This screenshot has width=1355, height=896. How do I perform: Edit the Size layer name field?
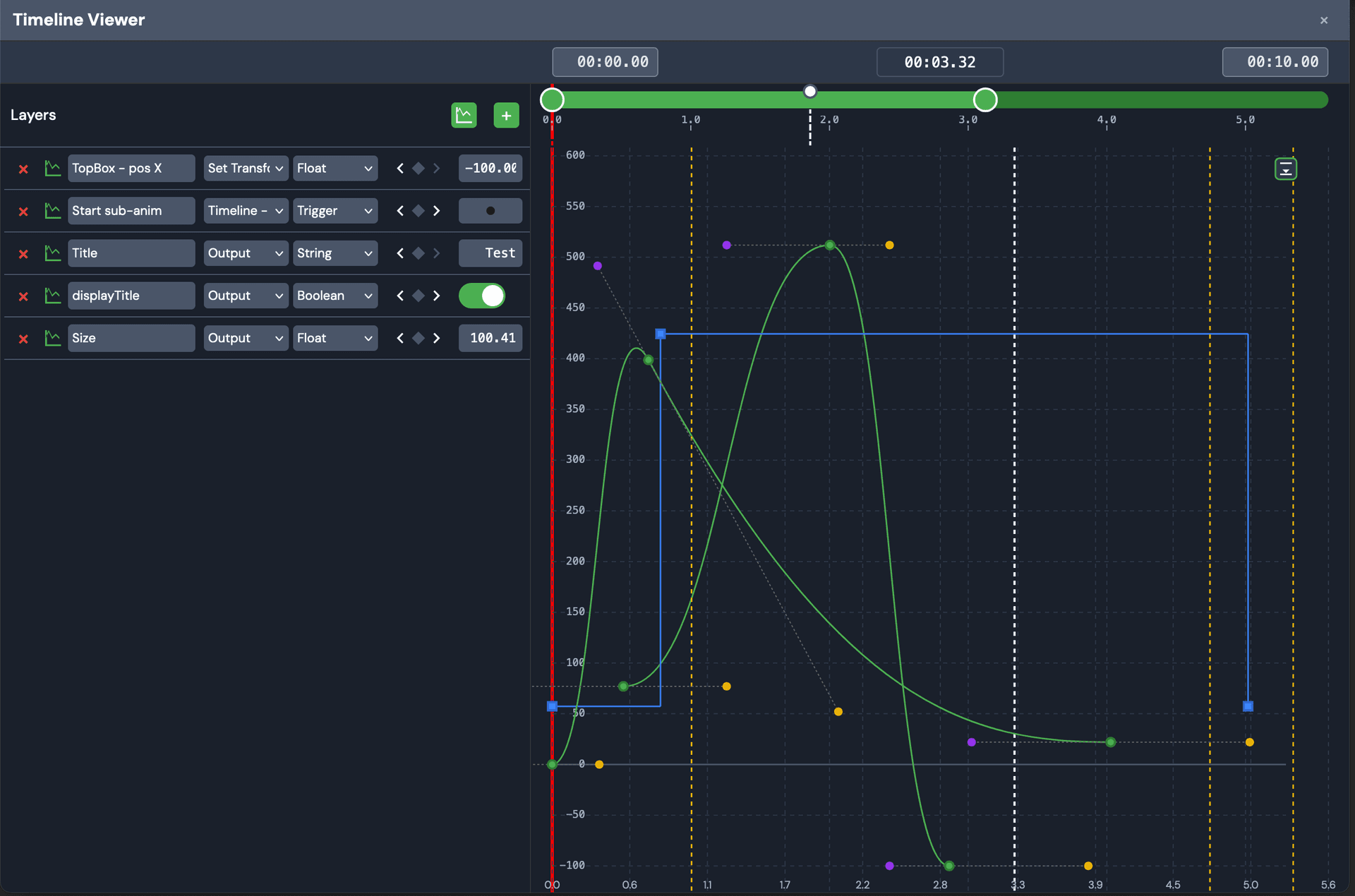(x=131, y=337)
